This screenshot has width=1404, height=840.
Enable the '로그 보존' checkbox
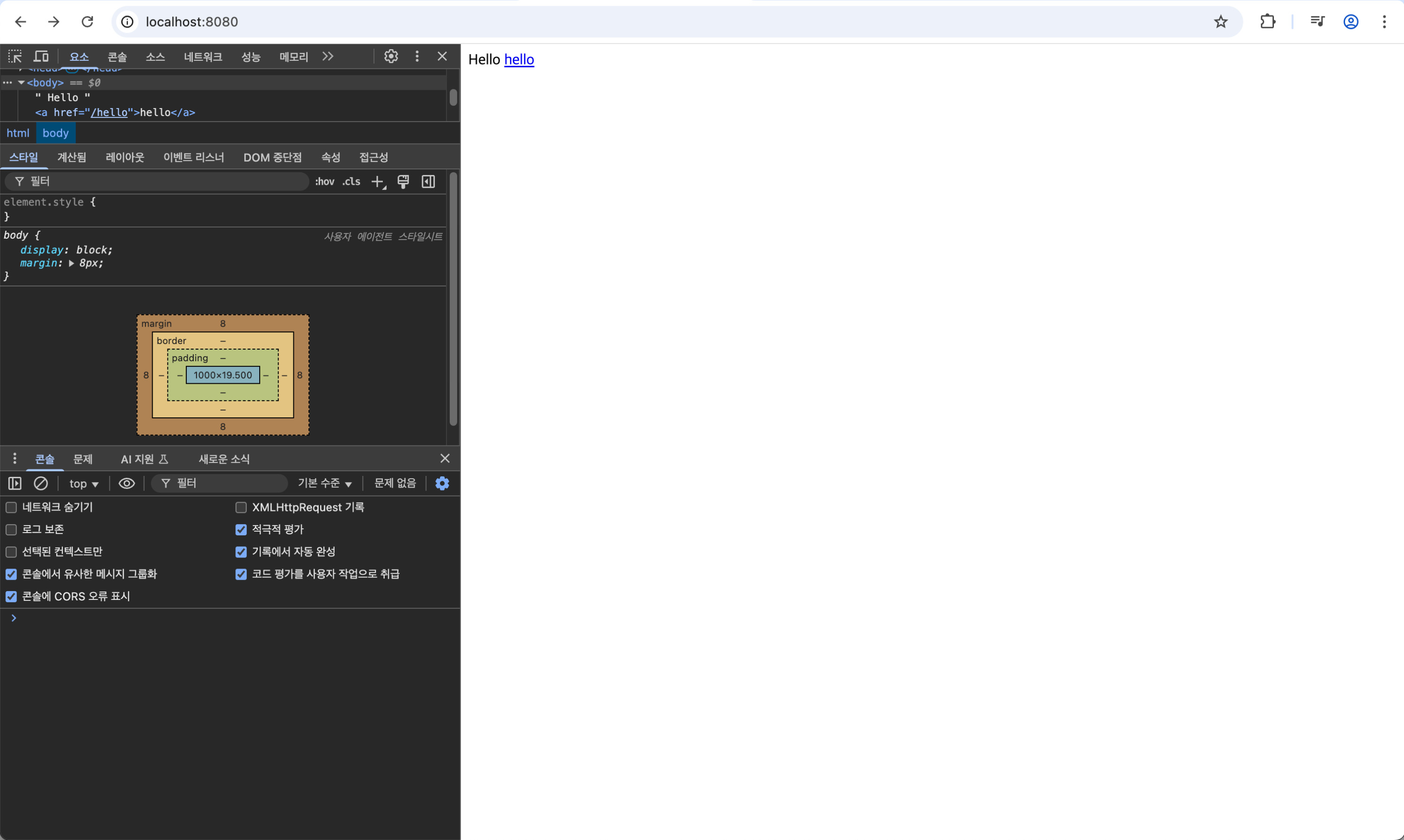[x=11, y=530]
